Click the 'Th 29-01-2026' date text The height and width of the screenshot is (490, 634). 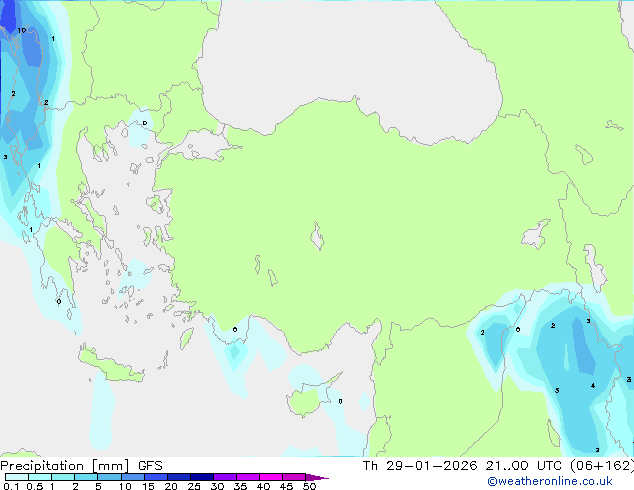pyautogui.click(x=420, y=466)
